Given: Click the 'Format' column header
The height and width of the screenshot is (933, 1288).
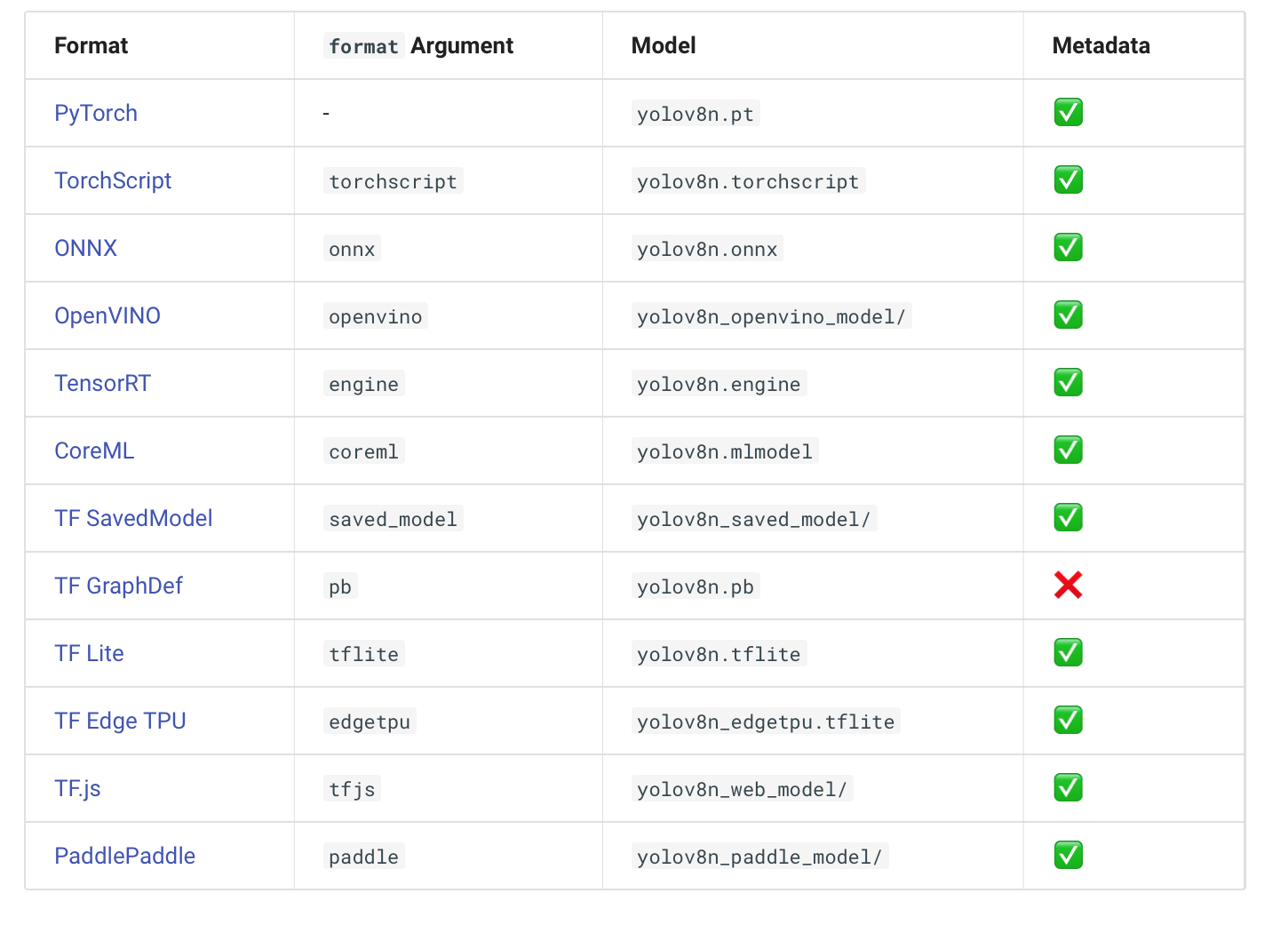Looking at the screenshot, I should coord(91,45).
